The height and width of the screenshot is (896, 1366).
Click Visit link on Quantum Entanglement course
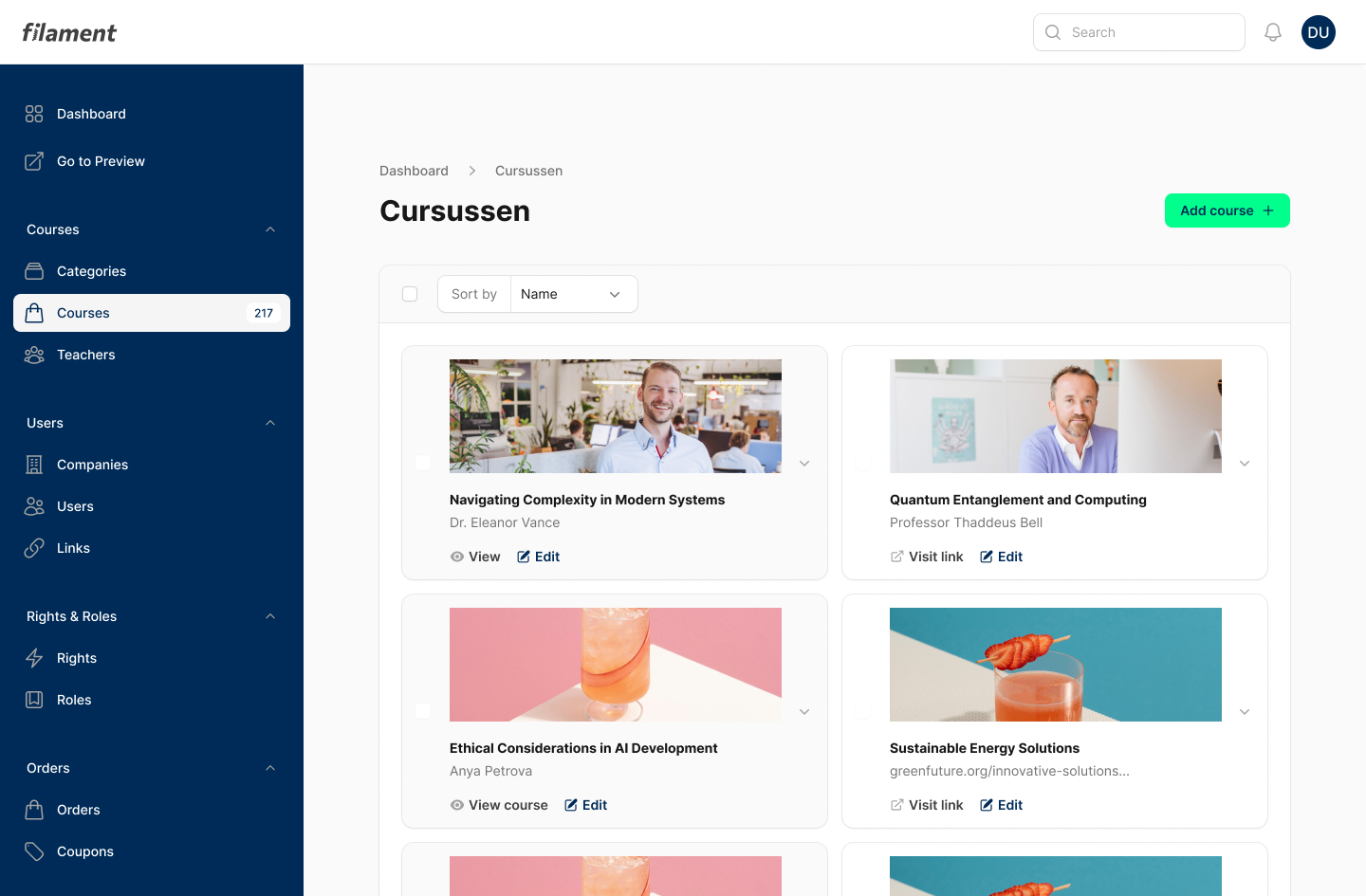coord(927,557)
